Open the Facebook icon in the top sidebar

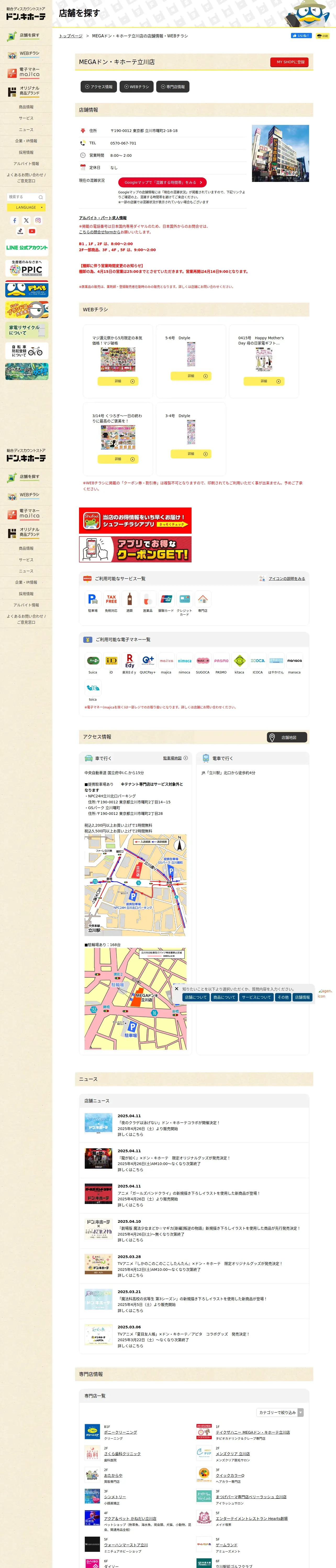tap(15, 220)
